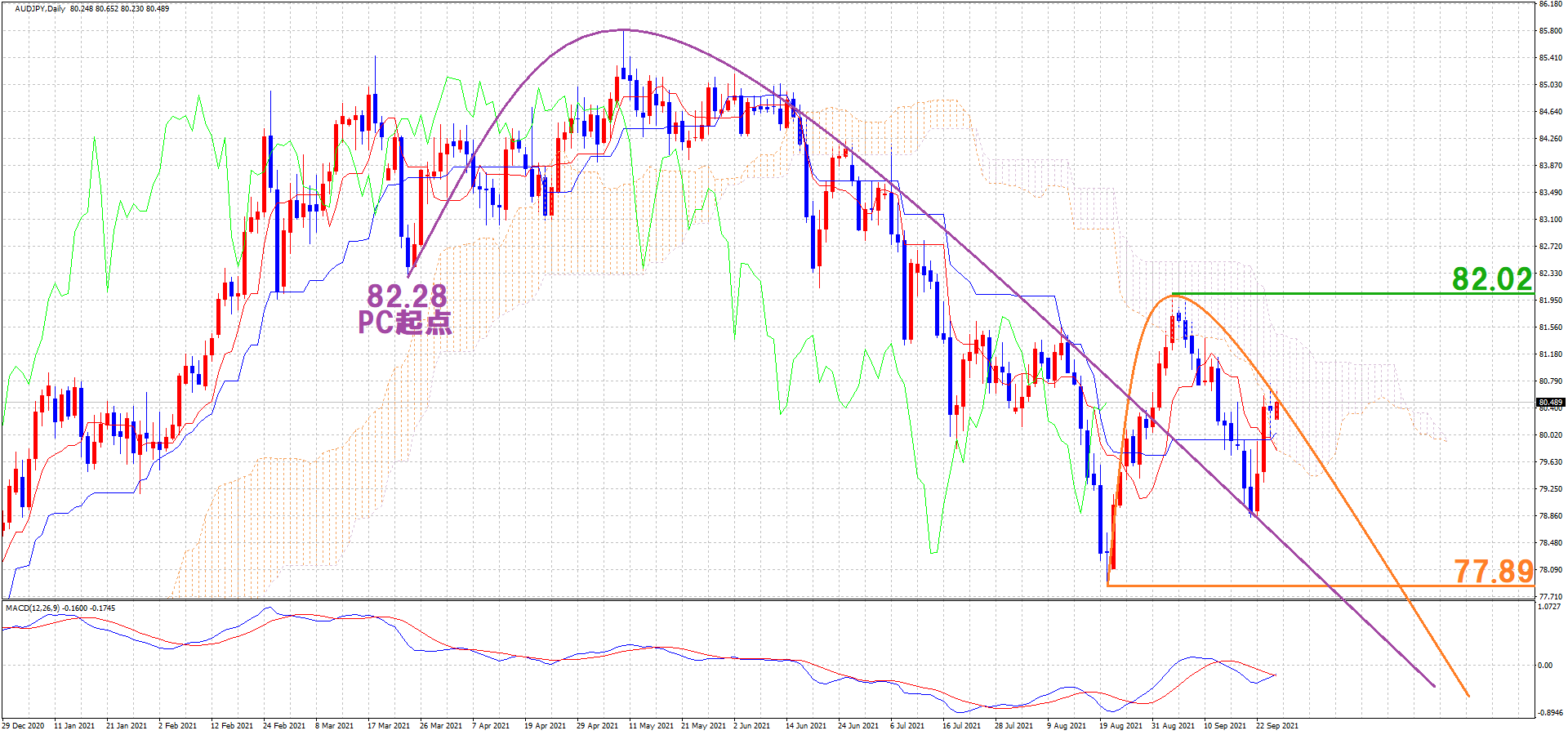The height and width of the screenshot is (735, 1568).
Task: Select 29 Dec 2020 on the time axis
Action: pos(24,725)
